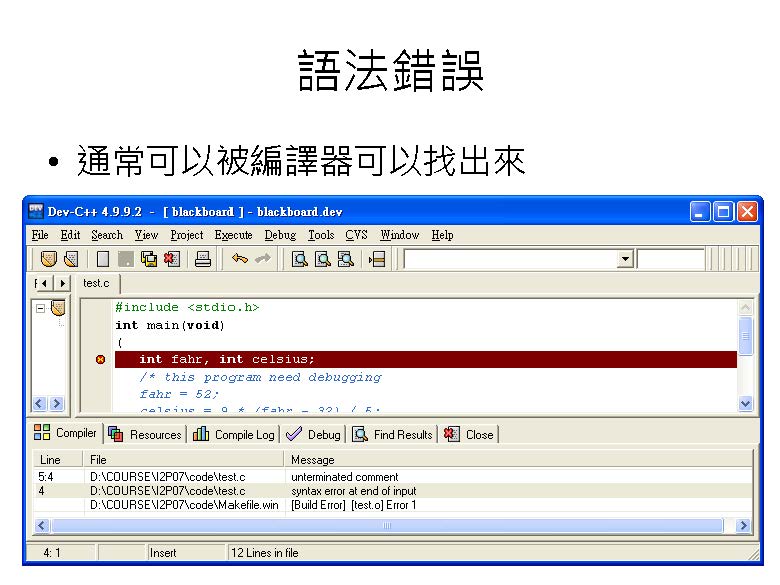This screenshot has height=585, width=780.
Task: Select the "unterminated comment" error row
Action: tap(344, 477)
